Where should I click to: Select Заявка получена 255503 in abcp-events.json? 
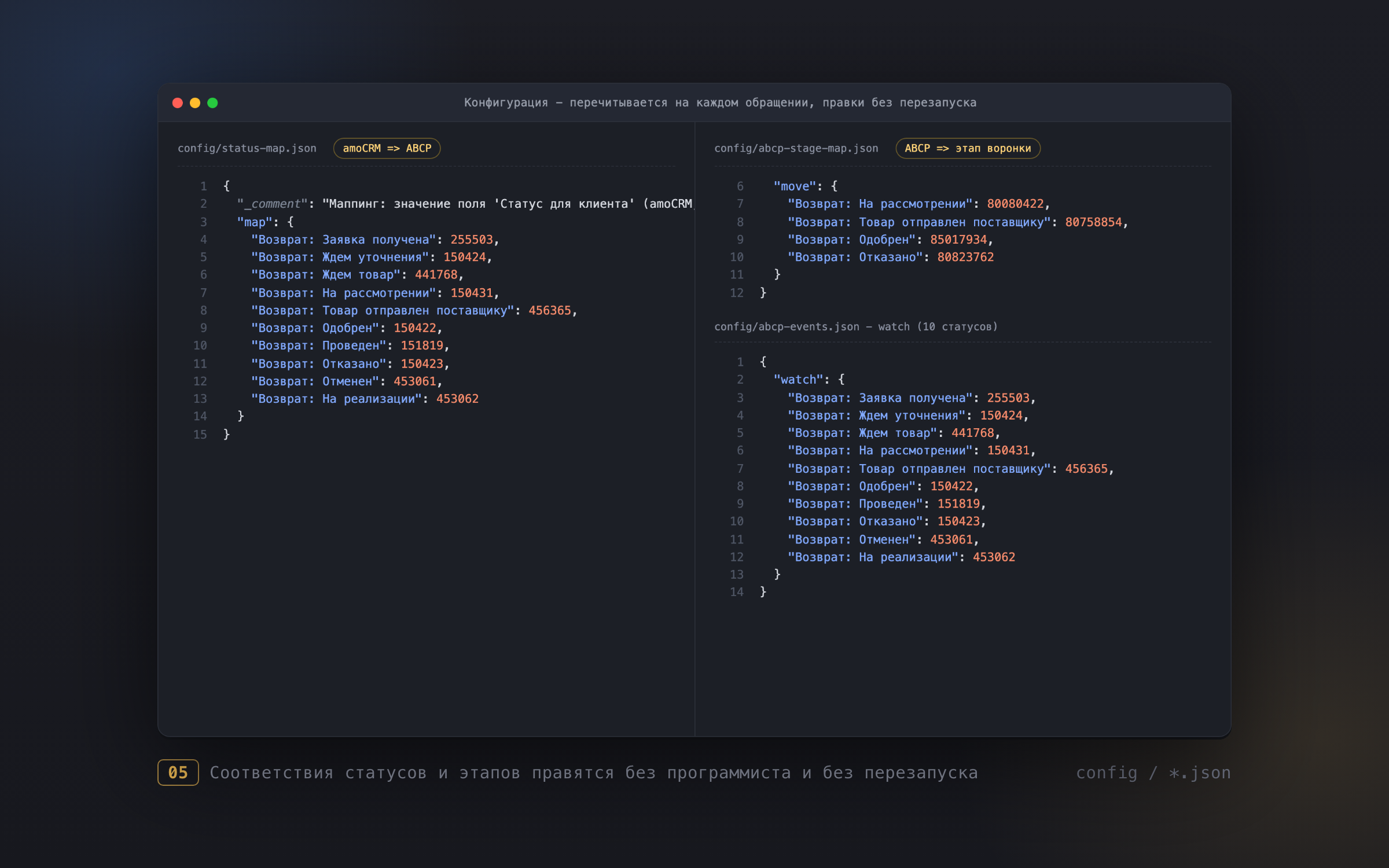[912, 398]
